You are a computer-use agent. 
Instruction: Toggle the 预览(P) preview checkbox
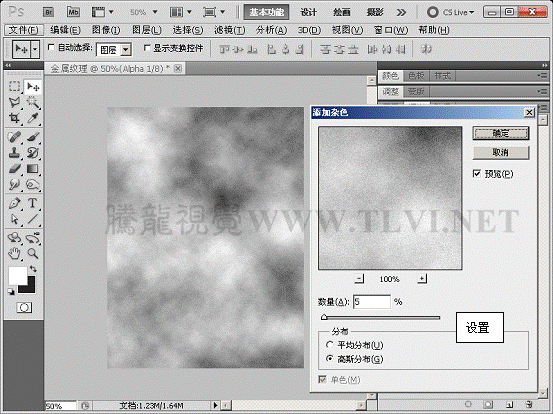coord(476,173)
